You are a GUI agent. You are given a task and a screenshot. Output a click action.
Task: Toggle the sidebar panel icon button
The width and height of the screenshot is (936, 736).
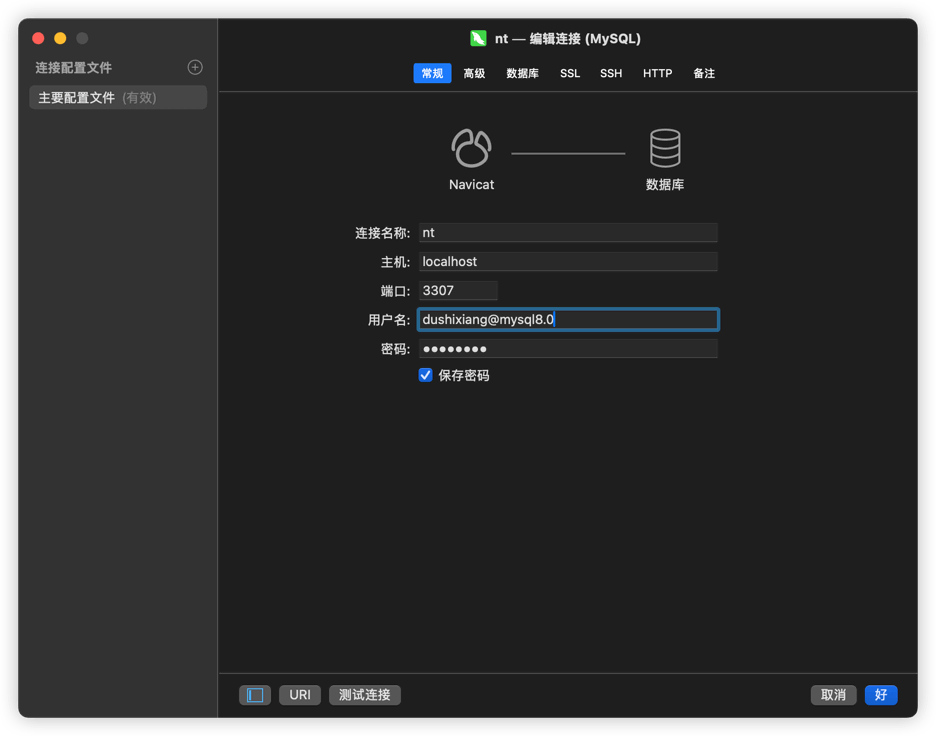click(255, 695)
